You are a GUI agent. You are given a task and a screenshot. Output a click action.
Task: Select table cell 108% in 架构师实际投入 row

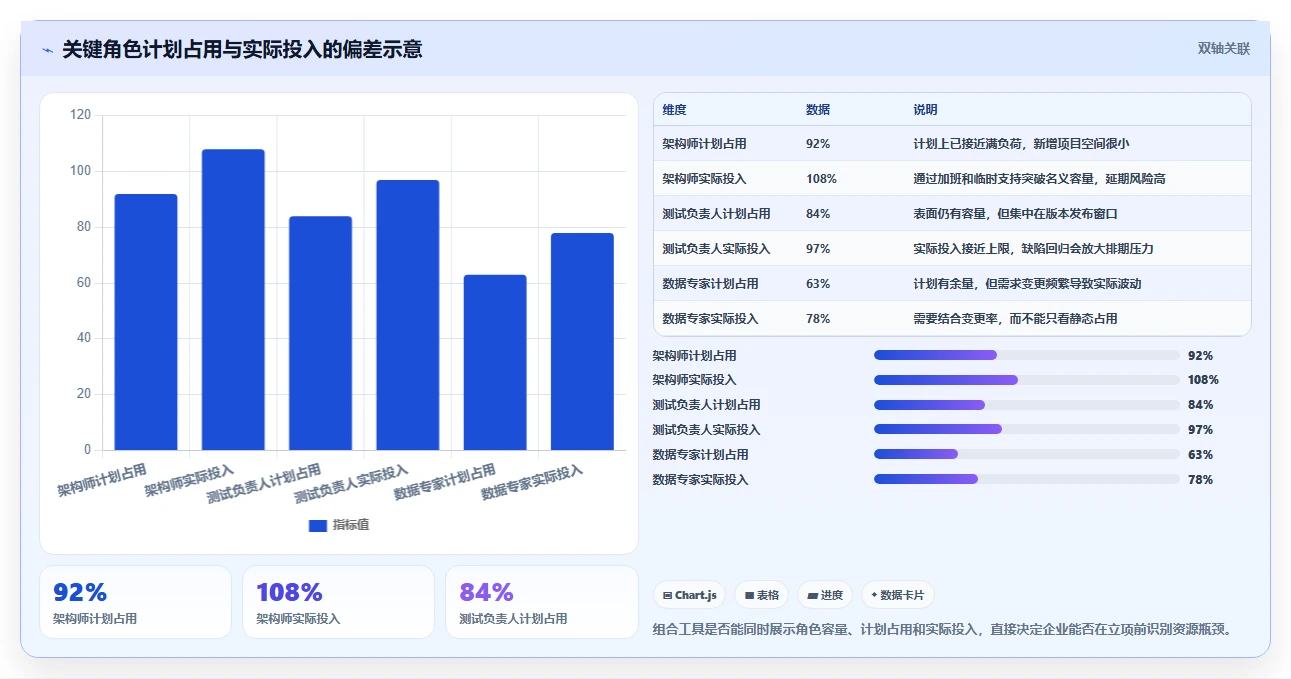point(821,179)
